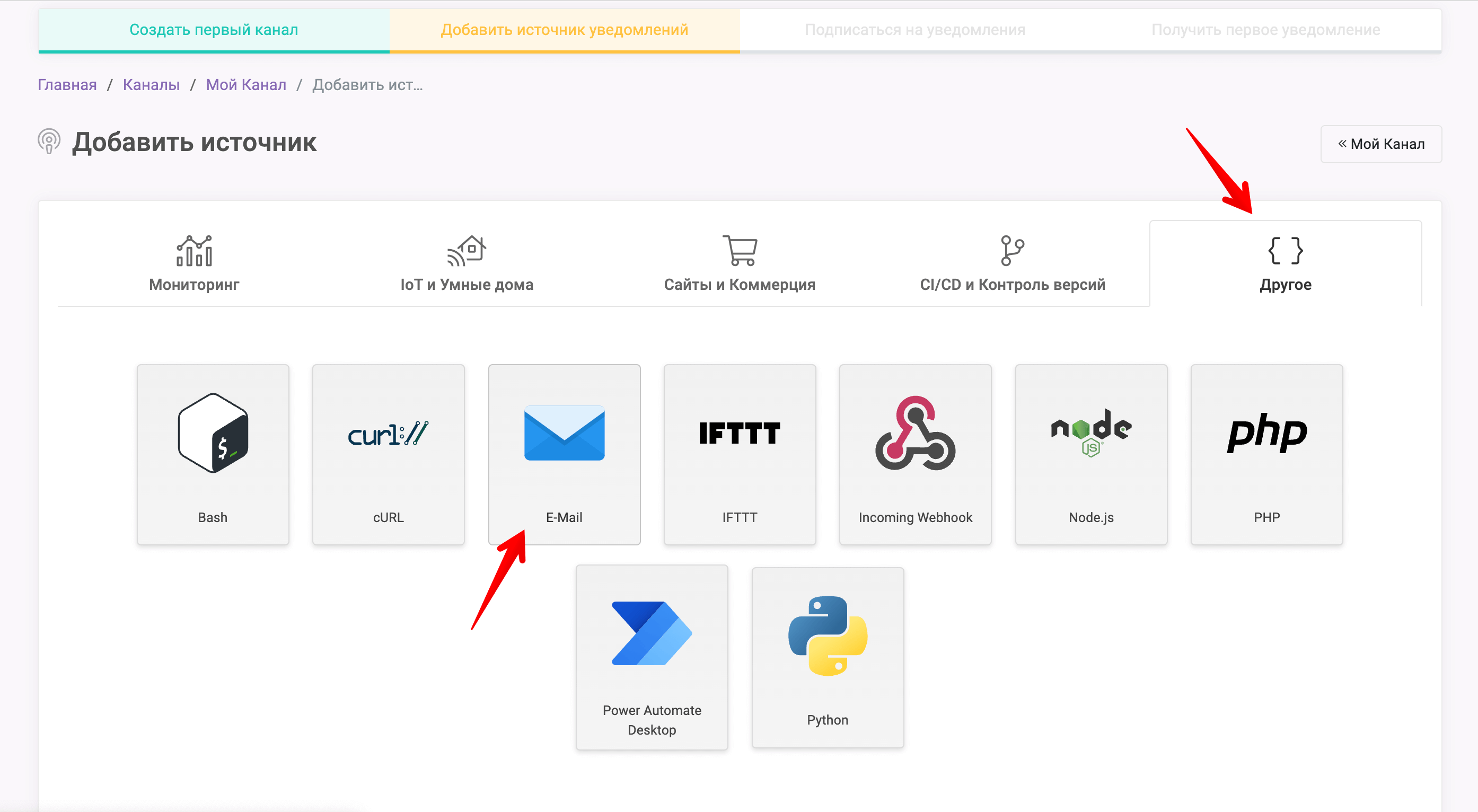Click the curly braces Другое icon
Screen dimensions: 1478x812
[x=1285, y=251]
